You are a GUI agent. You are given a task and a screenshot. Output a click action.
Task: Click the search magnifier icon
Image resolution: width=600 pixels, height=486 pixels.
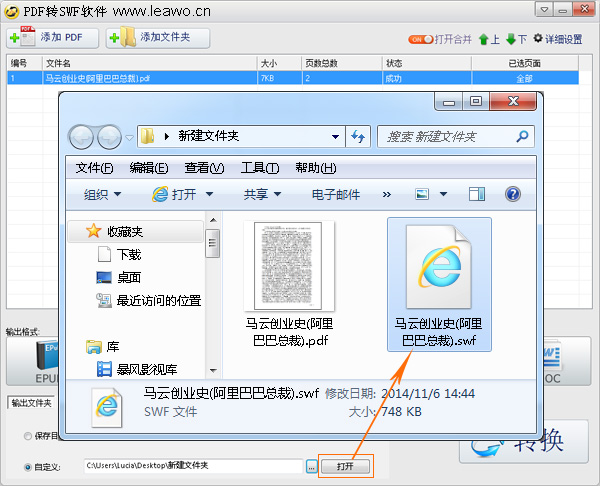(x=523, y=136)
